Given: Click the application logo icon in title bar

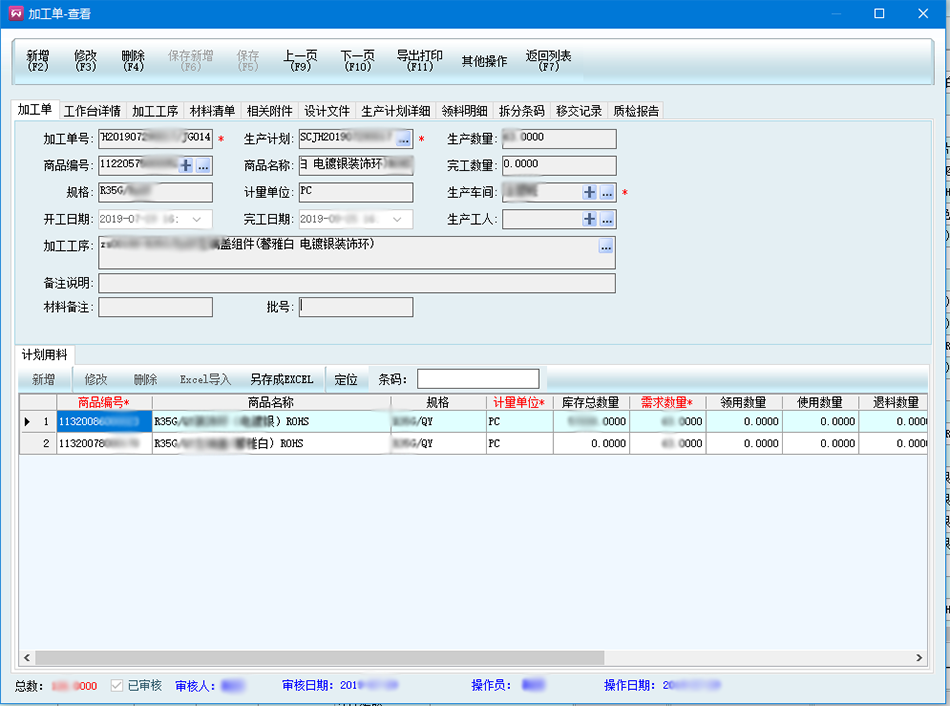Looking at the screenshot, I should (16, 13).
